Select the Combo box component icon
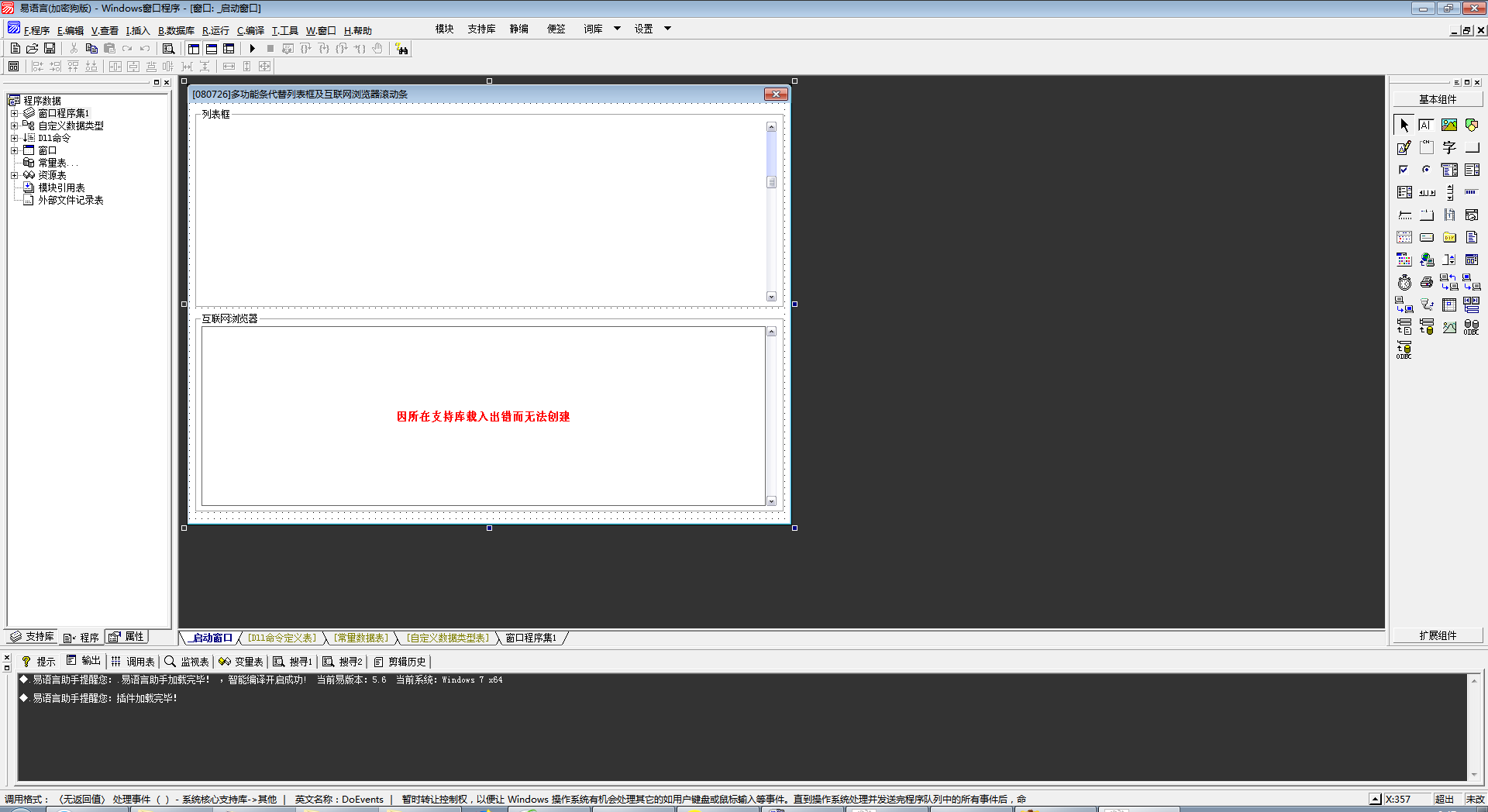Viewport: 1488px width, 812px height. point(1449,170)
